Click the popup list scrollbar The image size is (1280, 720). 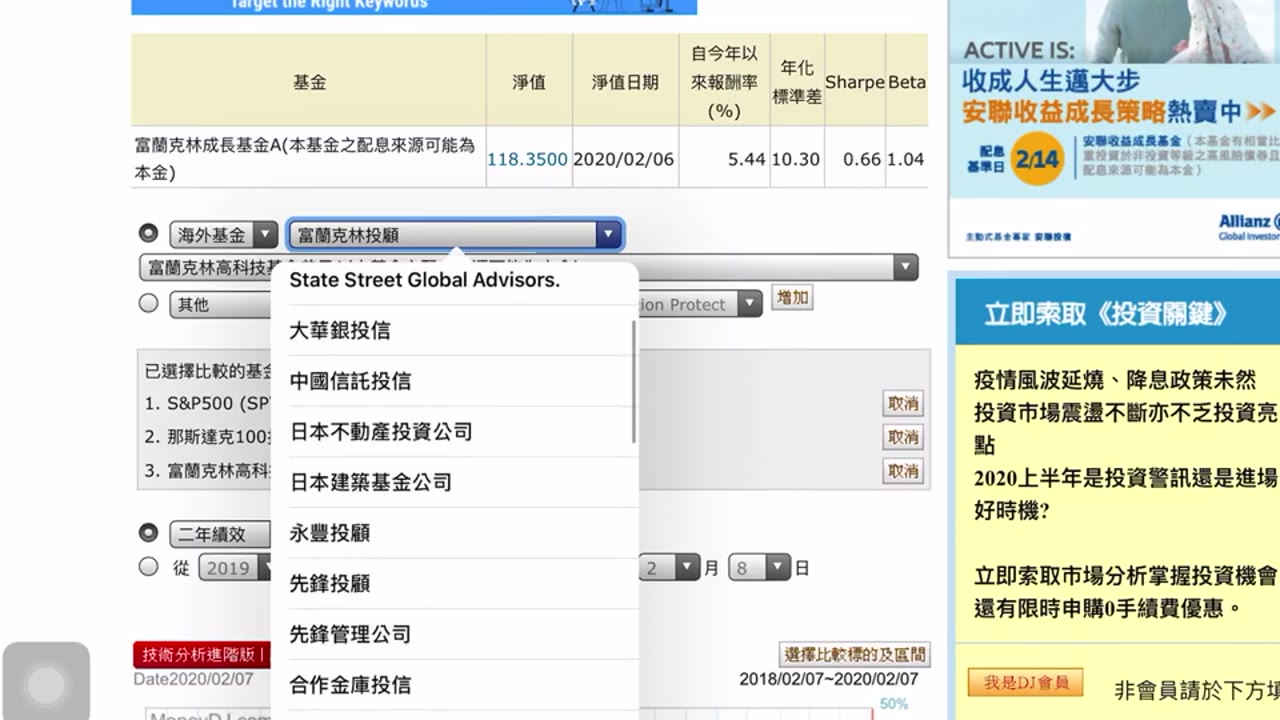633,382
